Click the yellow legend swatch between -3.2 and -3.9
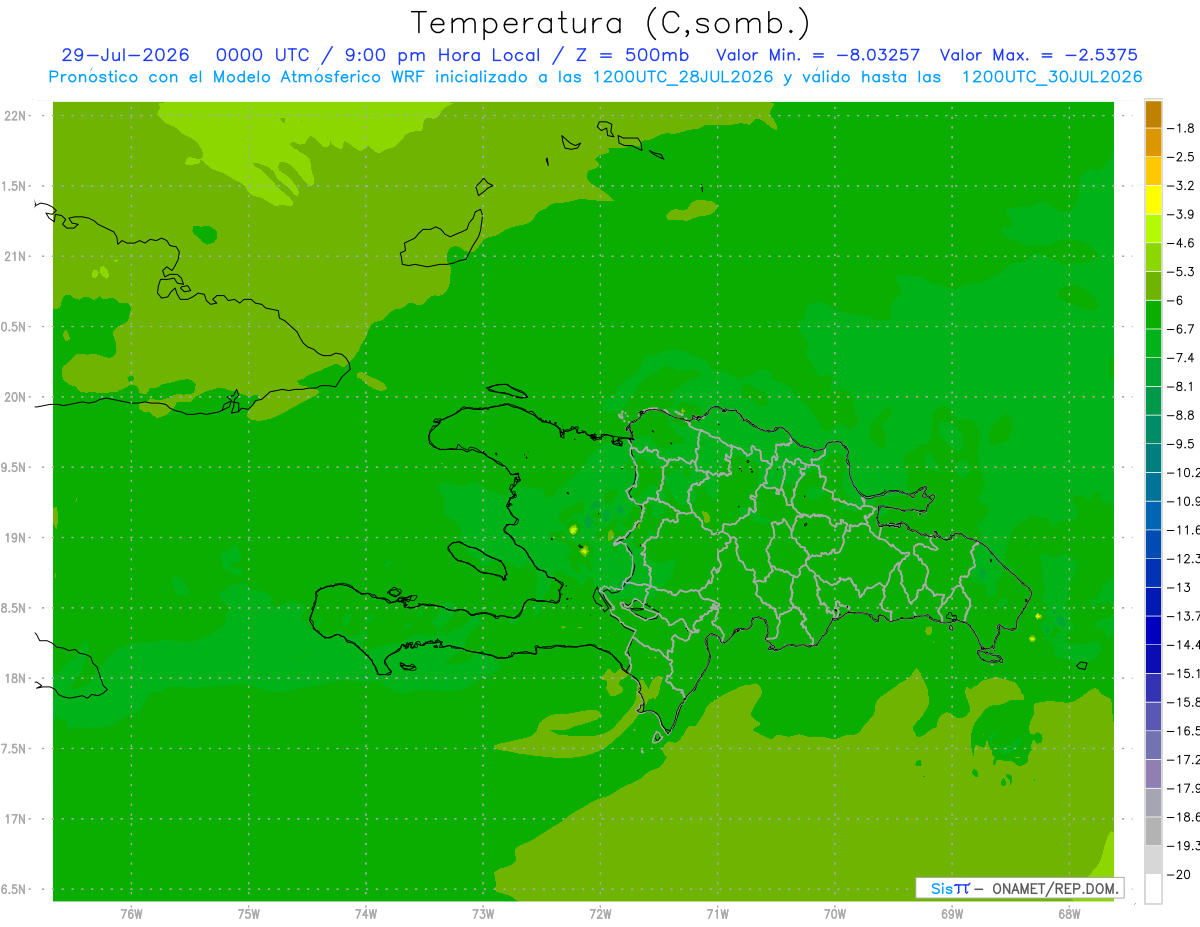The image size is (1200, 927). click(1153, 200)
